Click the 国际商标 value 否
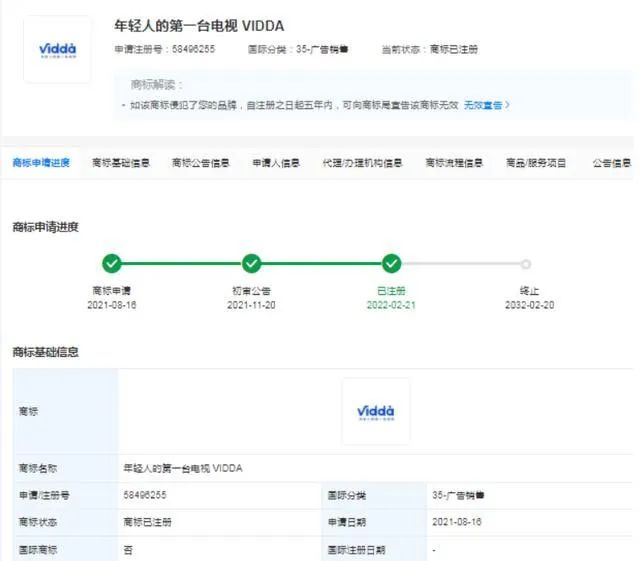The width and height of the screenshot is (640, 561). pos(128,550)
